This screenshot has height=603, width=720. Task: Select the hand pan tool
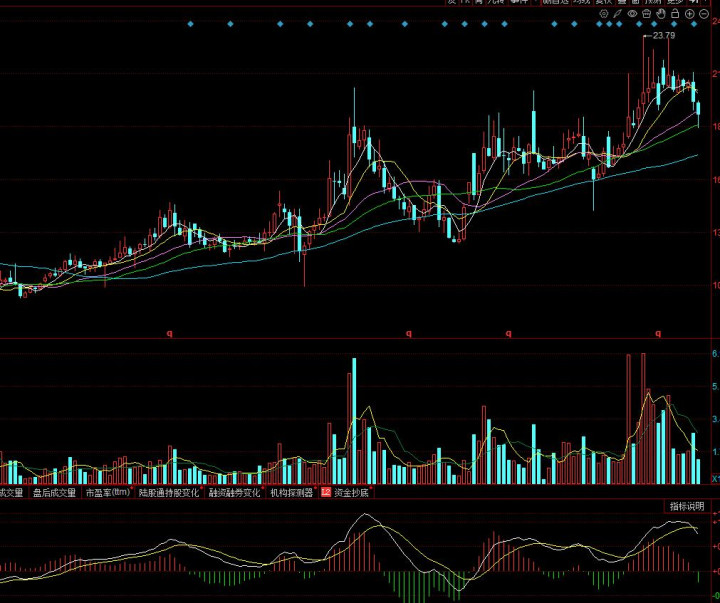click(660, 15)
